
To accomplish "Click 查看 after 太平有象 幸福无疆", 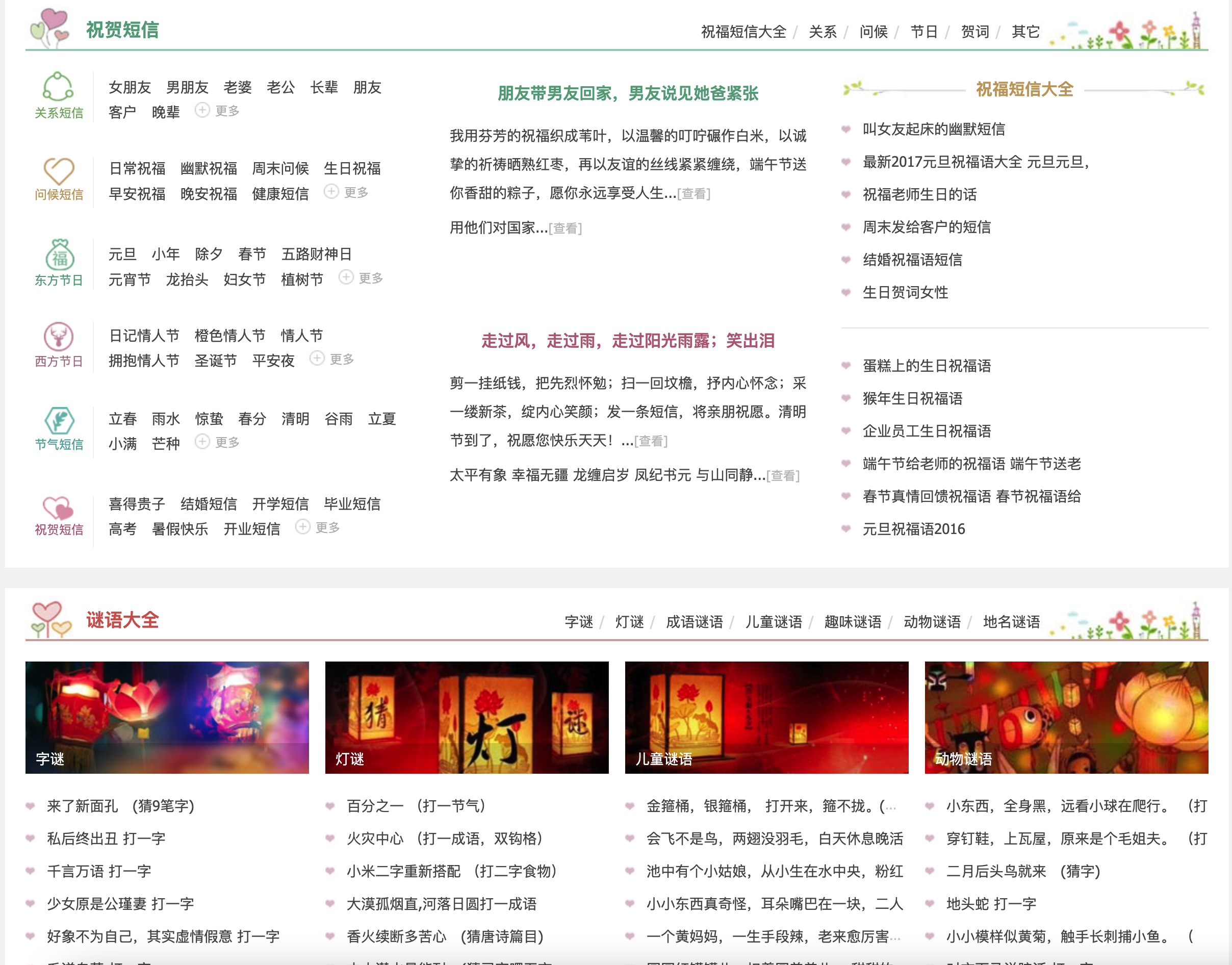I will click(783, 476).
